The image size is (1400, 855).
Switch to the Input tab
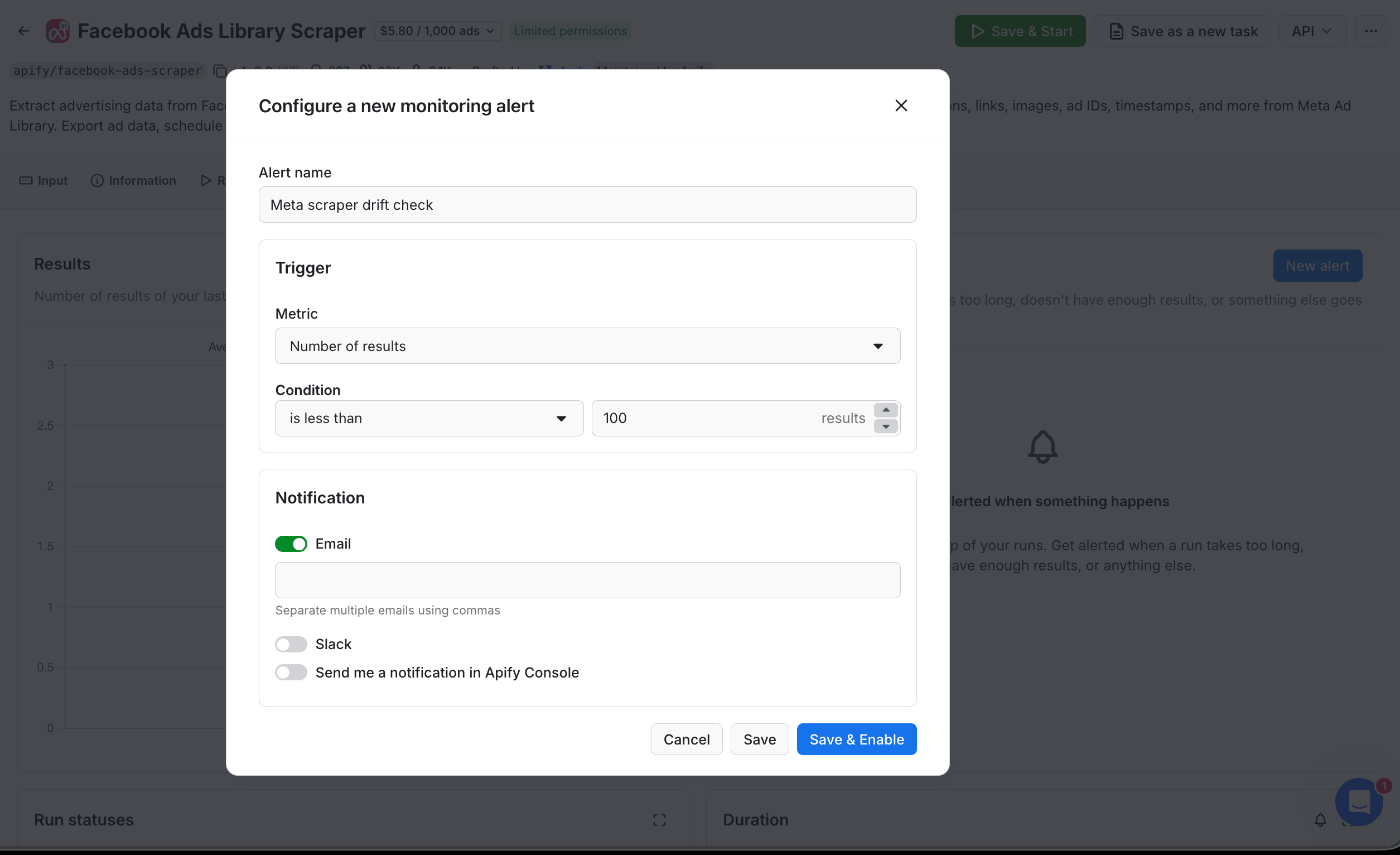pos(44,180)
